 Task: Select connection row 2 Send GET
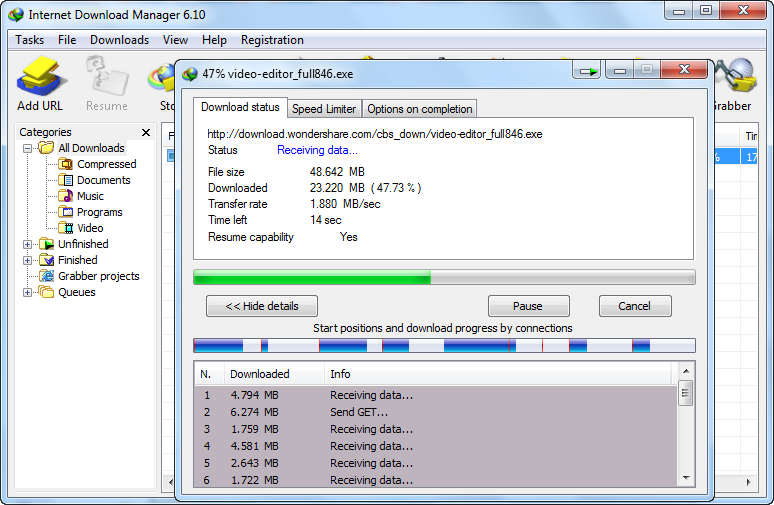436,412
